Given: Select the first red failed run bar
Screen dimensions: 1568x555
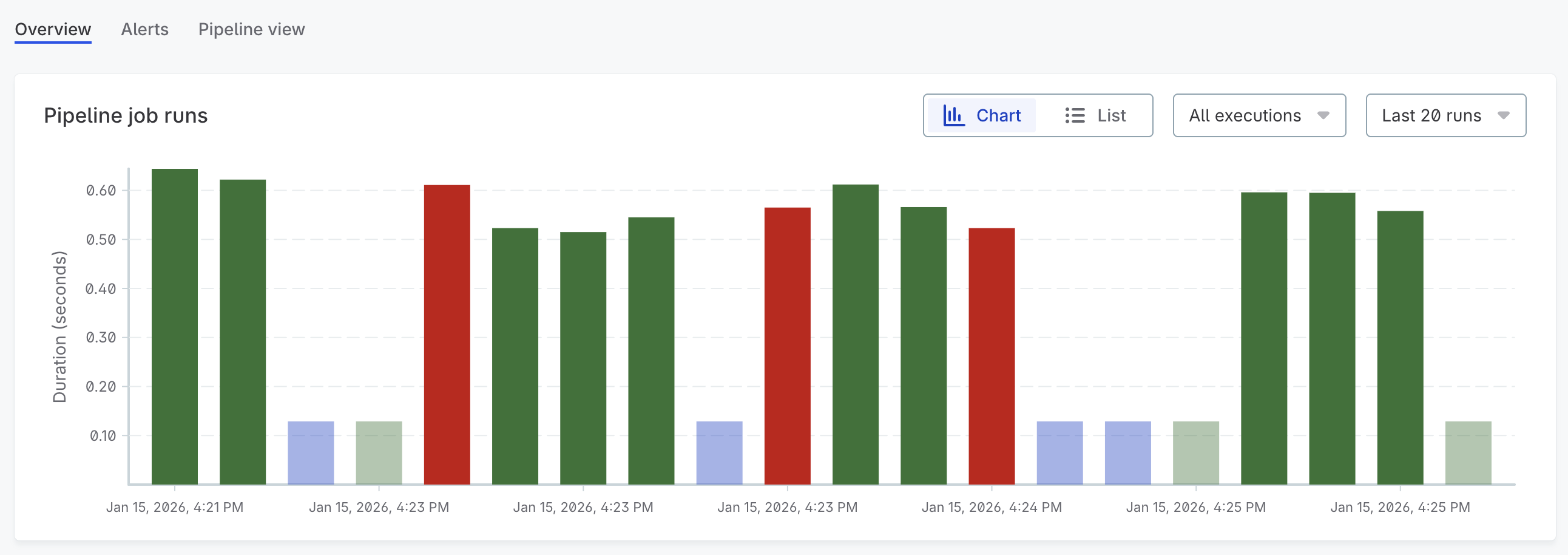Looking at the screenshot, I should [447, 332].
